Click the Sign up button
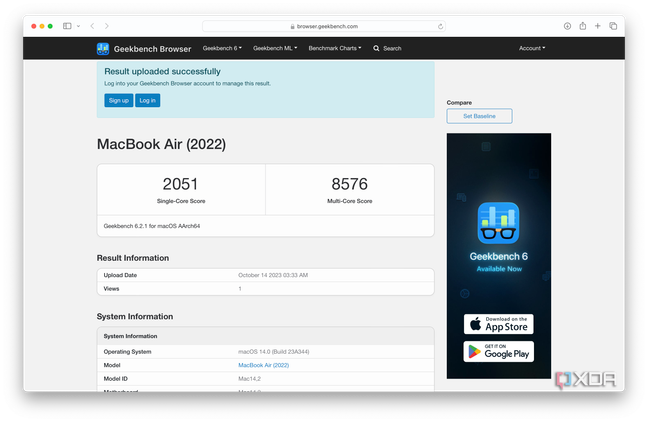This screenshot has height=422, width=648. point(119,100)
